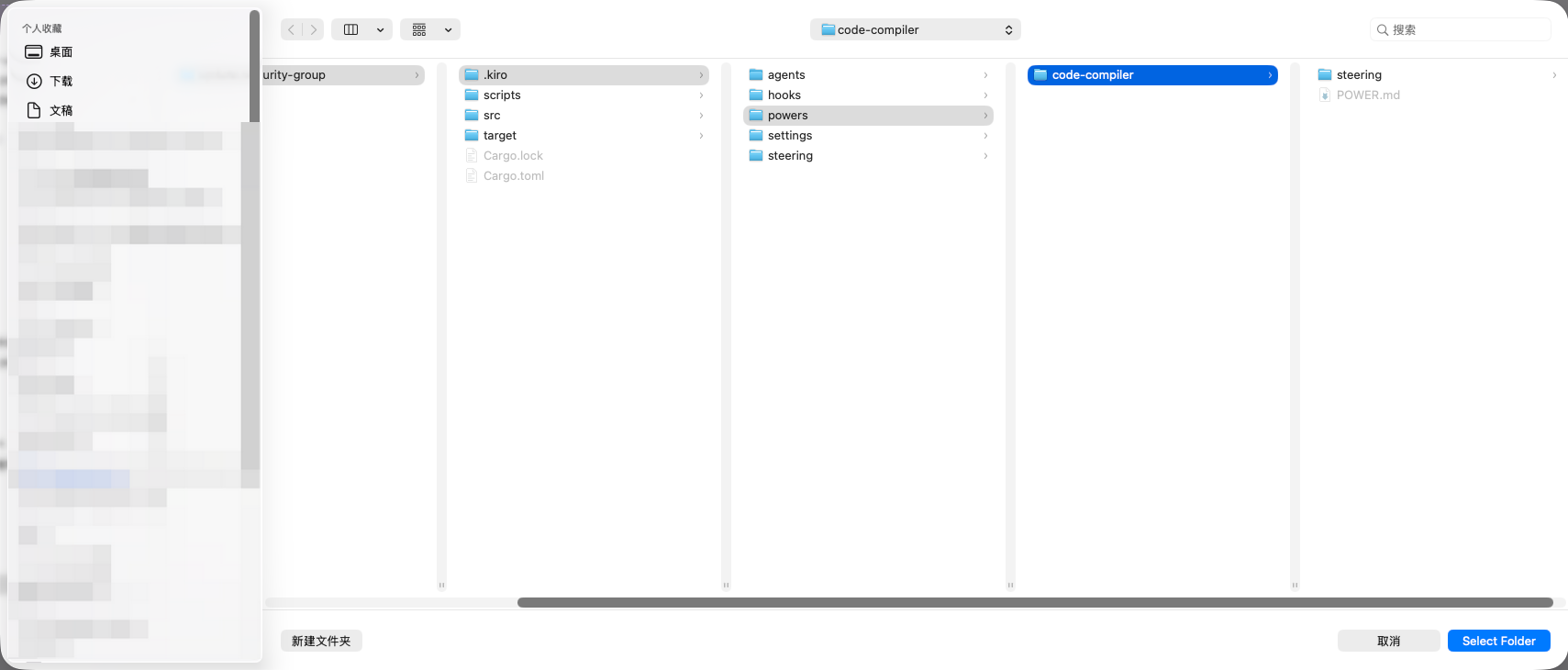
Task: Click the Cancel (取消) button
Action: [1388, 641]
